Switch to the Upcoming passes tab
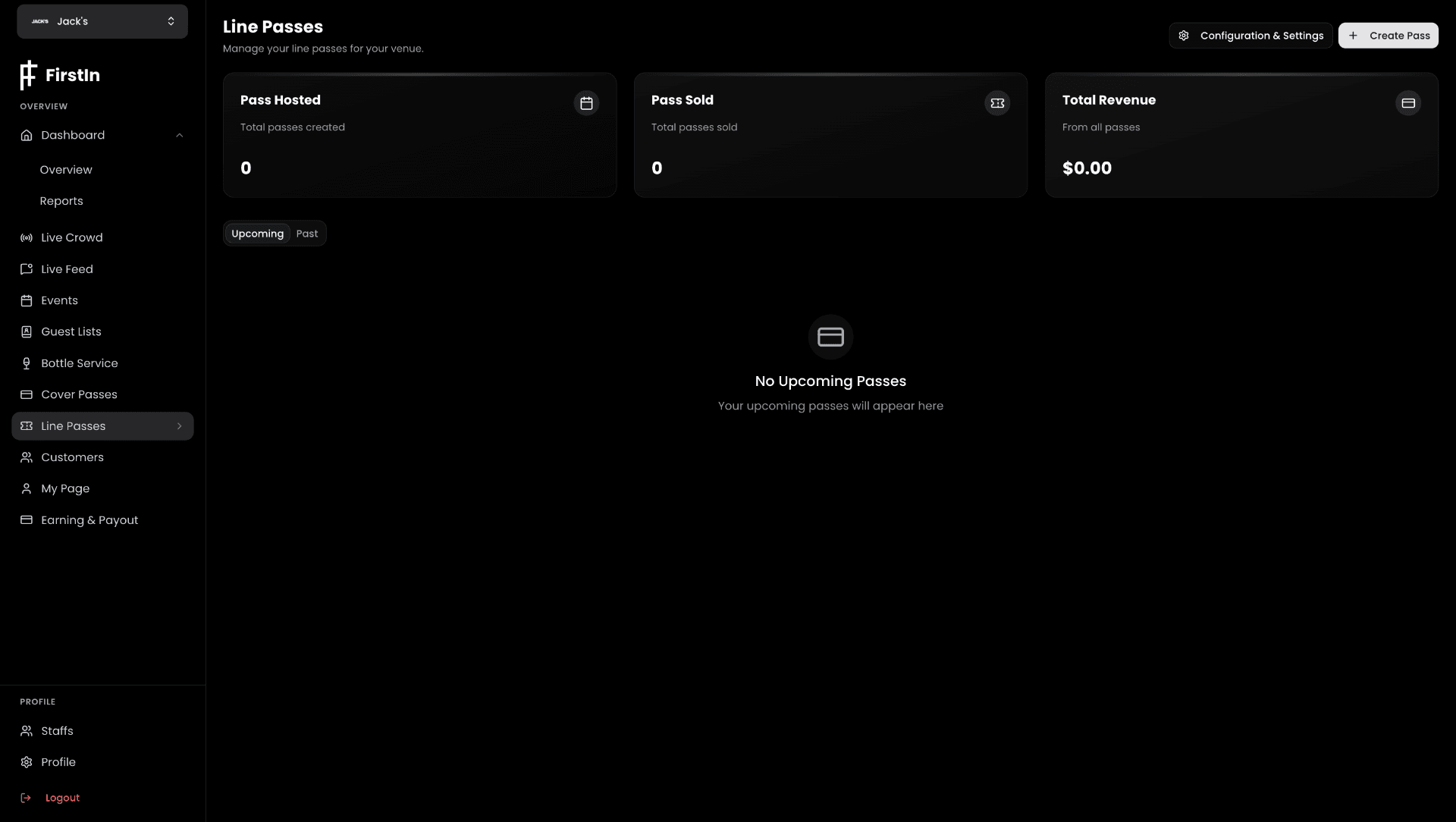 [x=257, y=233]
